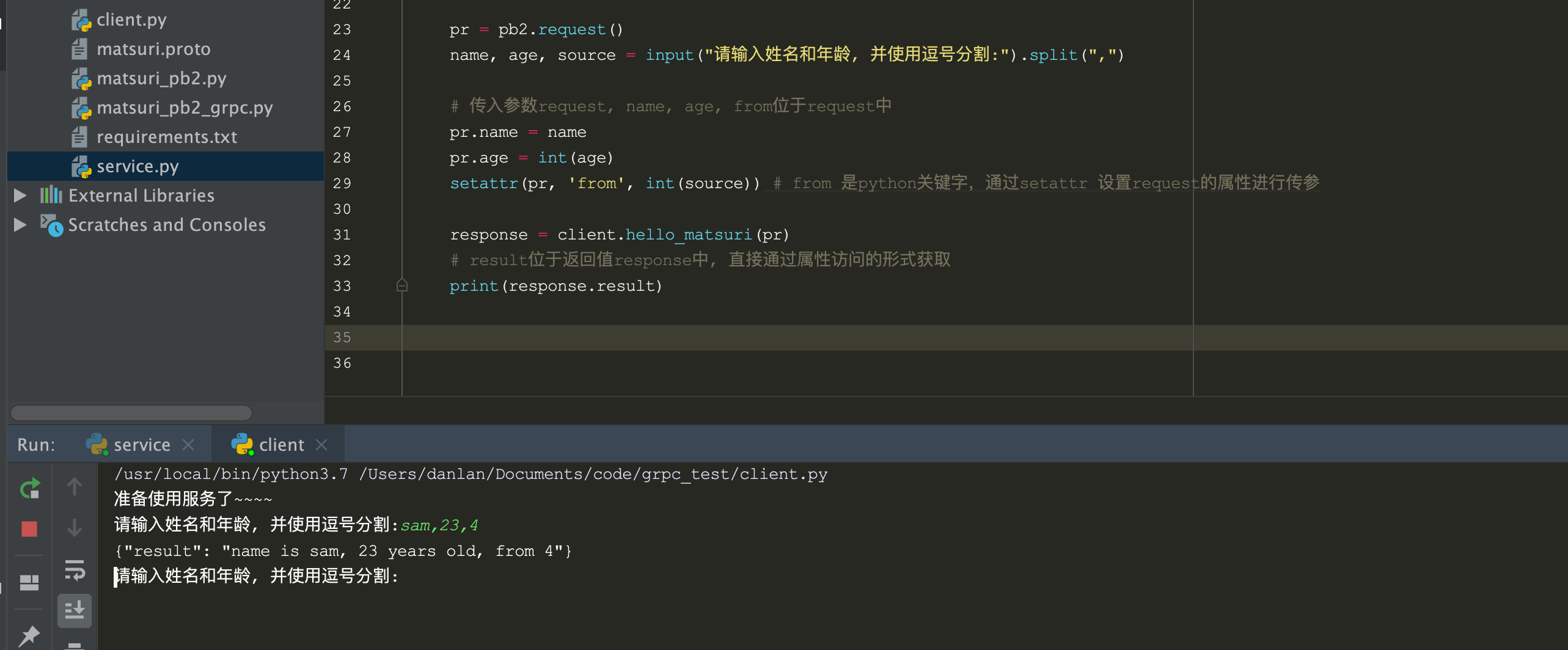Open requirements.txt from the file list
Viewport: 1568px width, 650px height.
(x=167, y=137)
